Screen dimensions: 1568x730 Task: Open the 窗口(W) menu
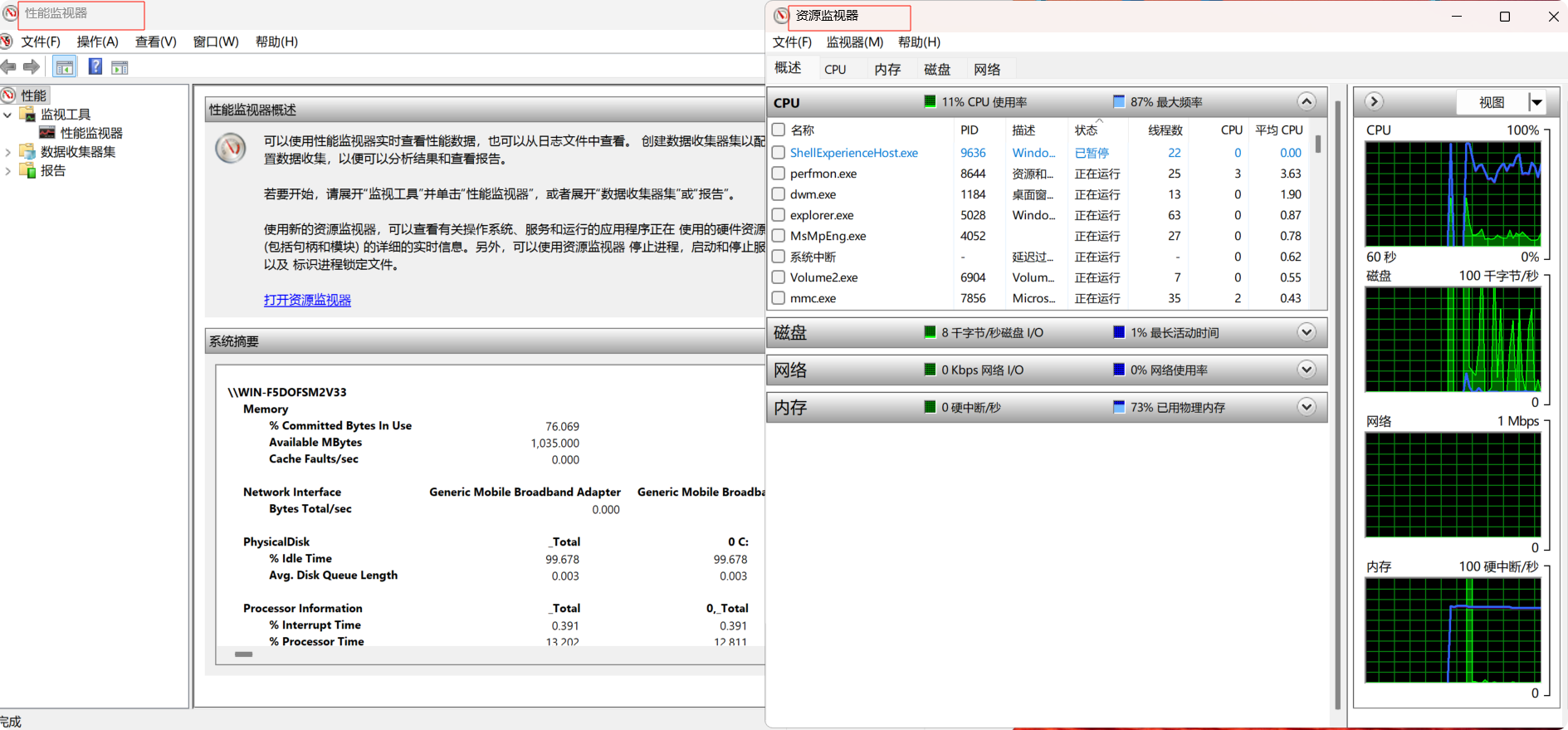tap(216, 42)
